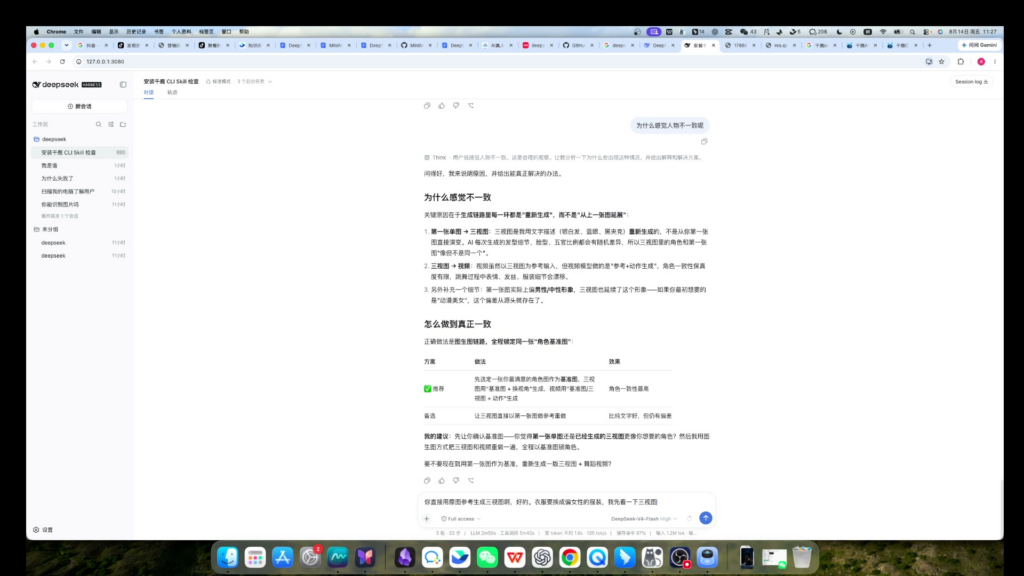Viewport: 1024px width, 576px height.
Task: Open the session 扫描我的电脑了解用户
Action: tap(80, 191)
